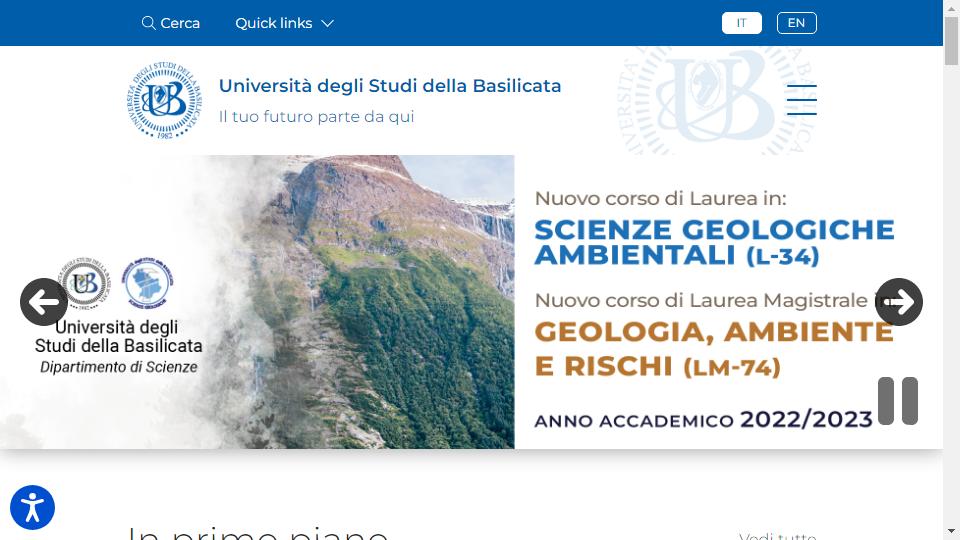The image size is (960, 540).
Task: Click the Cerca search text
Action: coord(180,23)
